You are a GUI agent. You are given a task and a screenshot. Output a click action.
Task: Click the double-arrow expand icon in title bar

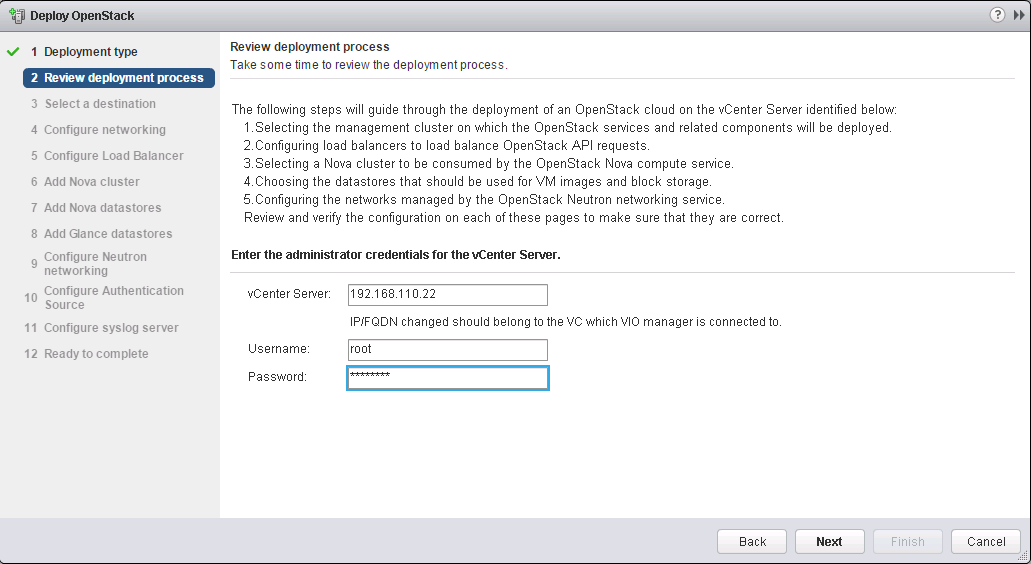coord(1019,15)
